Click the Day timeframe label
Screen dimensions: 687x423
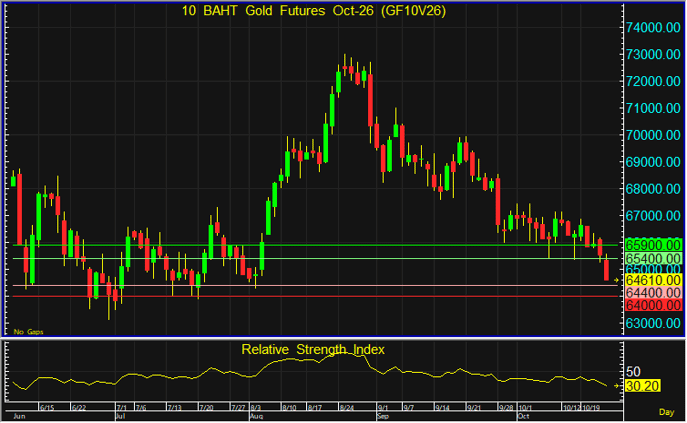tap(666, 412)
